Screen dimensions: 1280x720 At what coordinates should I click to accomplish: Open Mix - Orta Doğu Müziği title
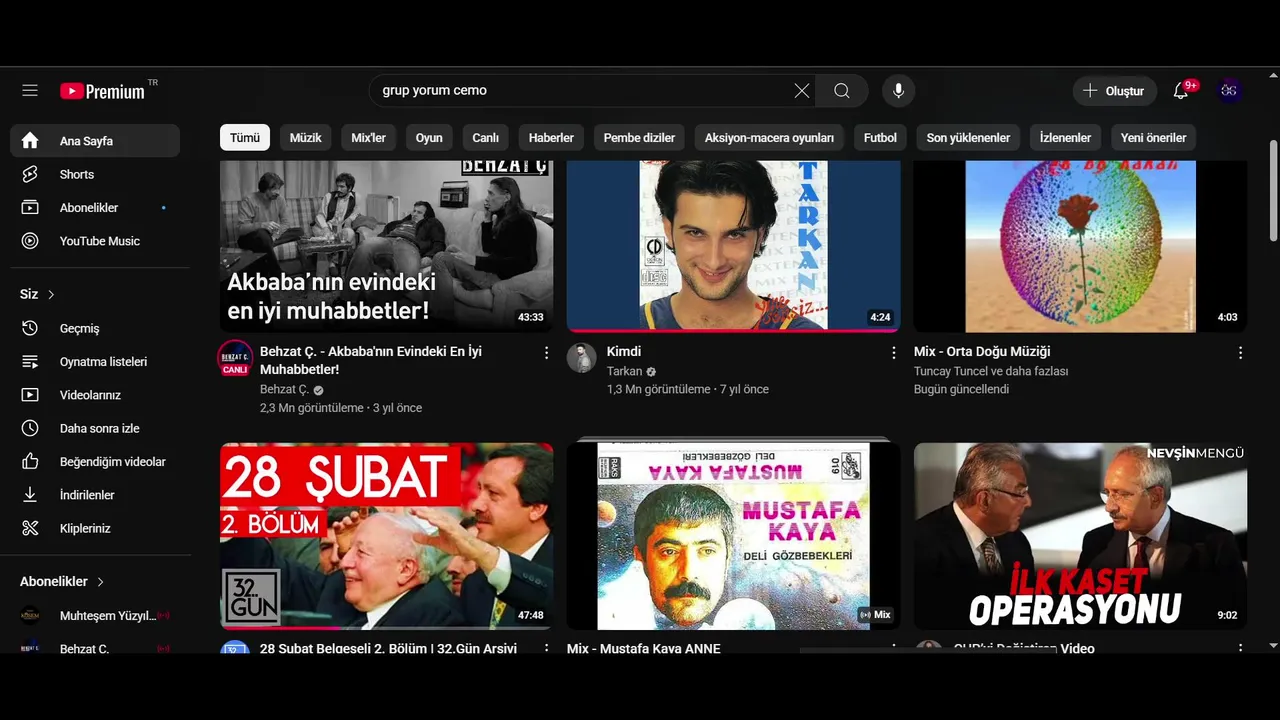(x=982, y=352)
